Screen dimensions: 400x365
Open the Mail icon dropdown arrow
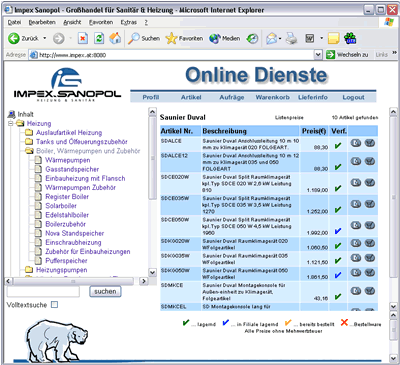(280, 39)
